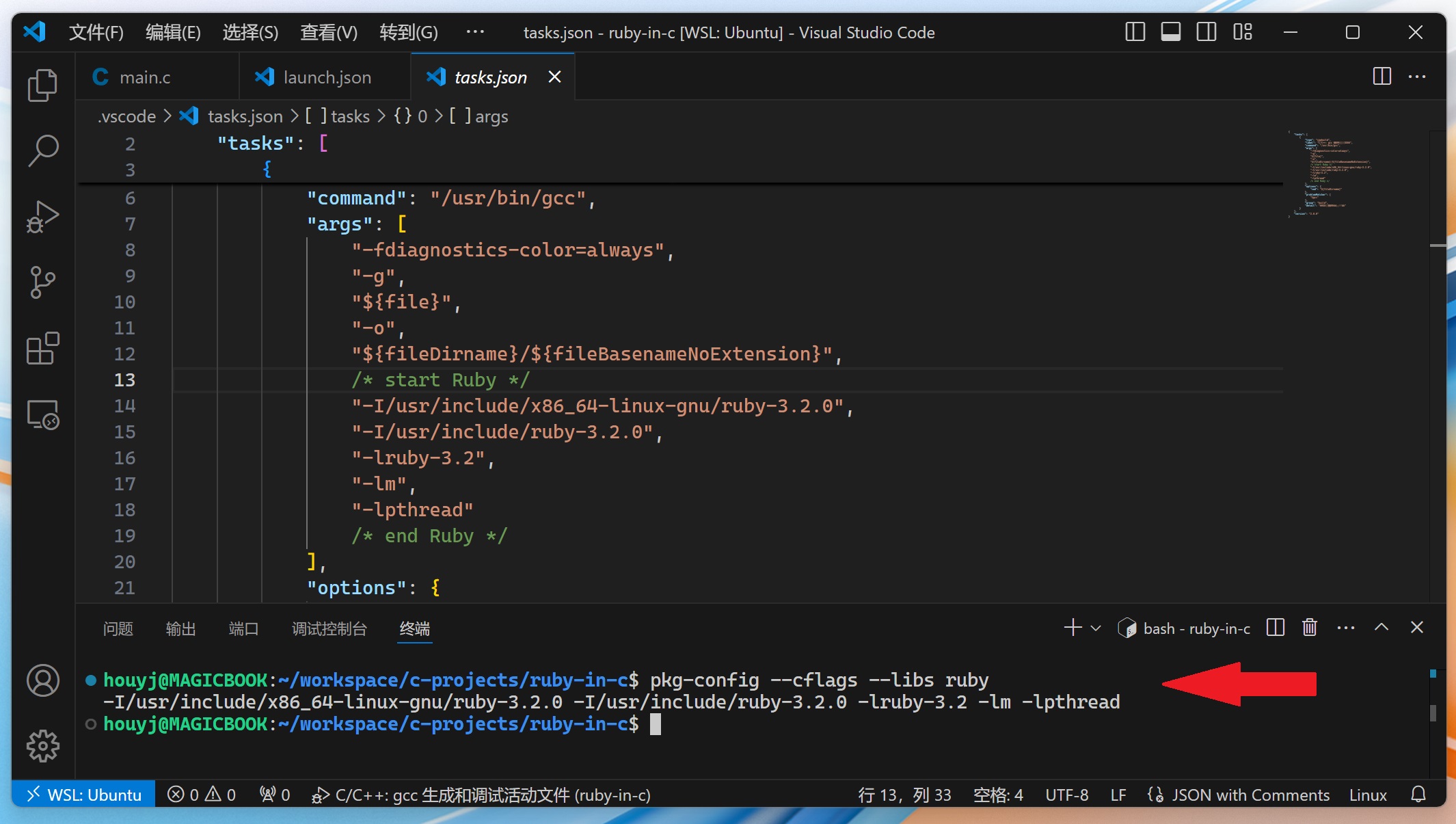Click the WSL: Ubuntu remote indicator
Image resolution: width=1456 pixels, height=824 pixels.
point(83,795)
